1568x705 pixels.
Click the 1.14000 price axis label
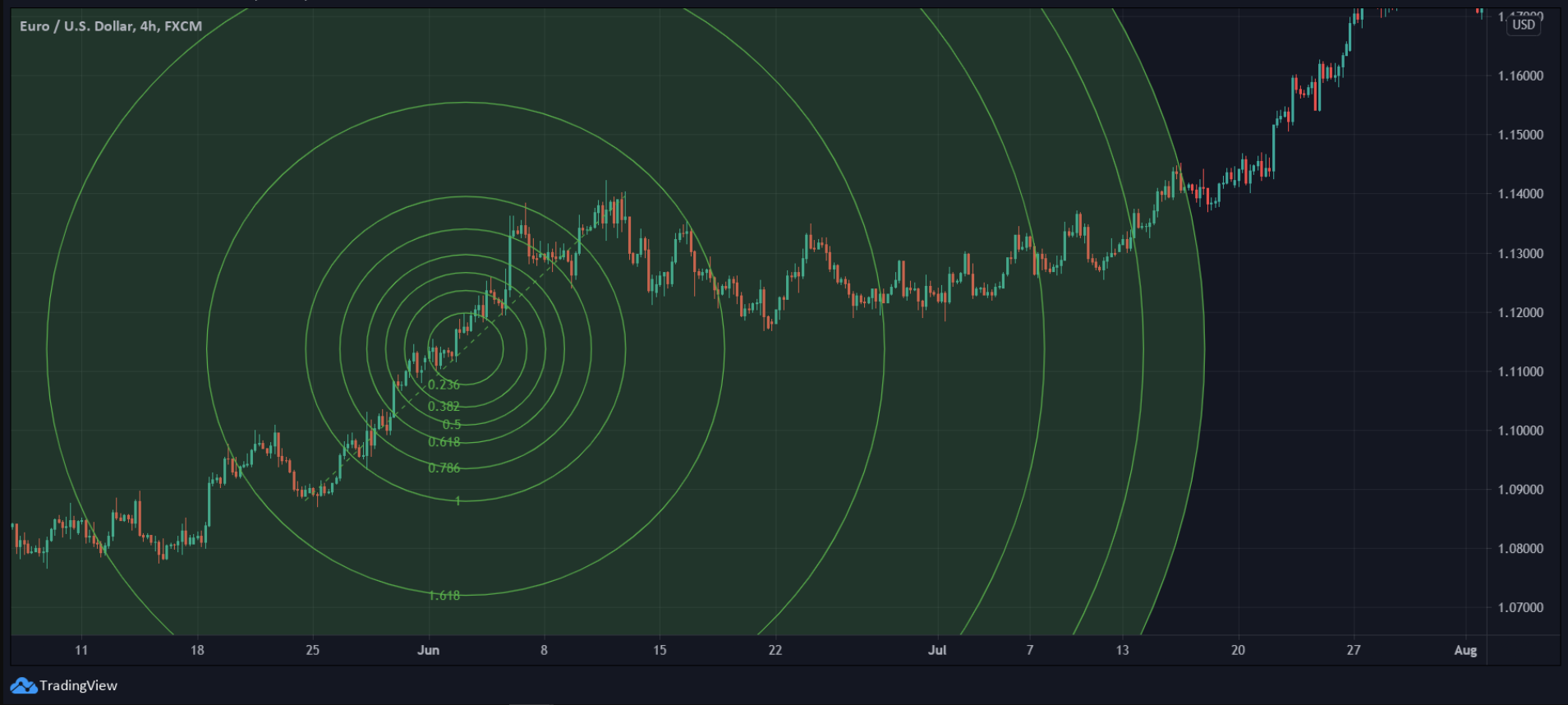click(x=1520, y=194)
